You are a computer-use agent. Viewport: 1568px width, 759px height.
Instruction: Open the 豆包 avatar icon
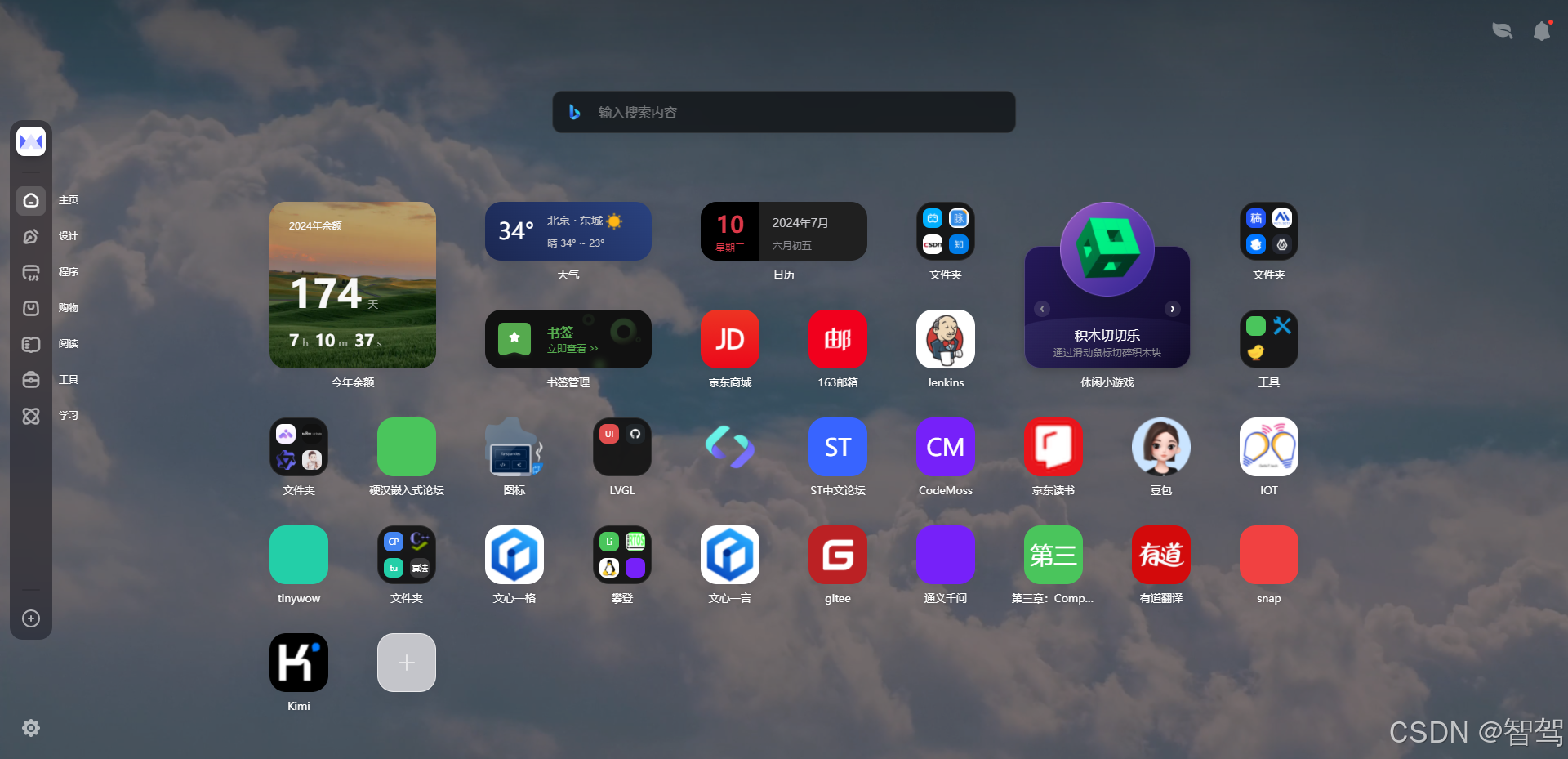pyautogui.click(x=1161, y=447)
